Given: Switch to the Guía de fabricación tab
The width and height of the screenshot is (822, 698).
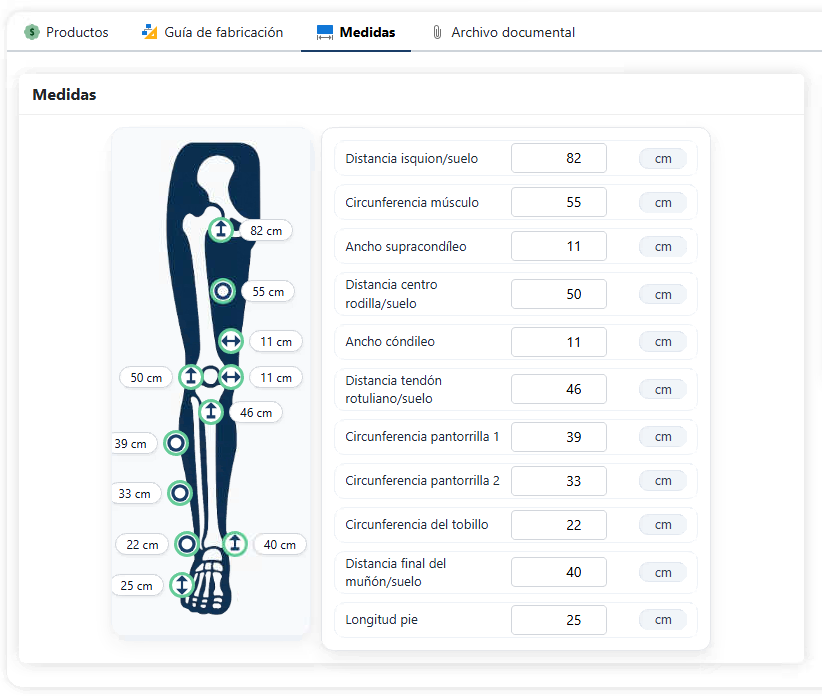Looking at the screenshot, I should 212,32.
